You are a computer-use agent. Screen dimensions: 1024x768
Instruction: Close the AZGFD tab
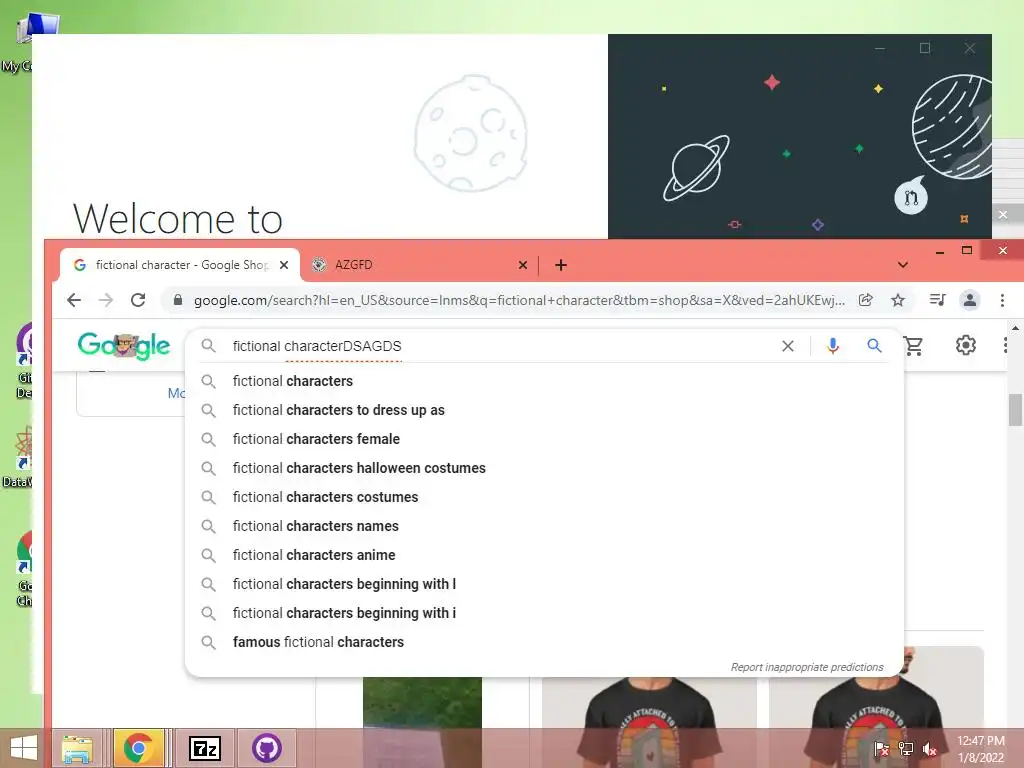coord(522,265)
